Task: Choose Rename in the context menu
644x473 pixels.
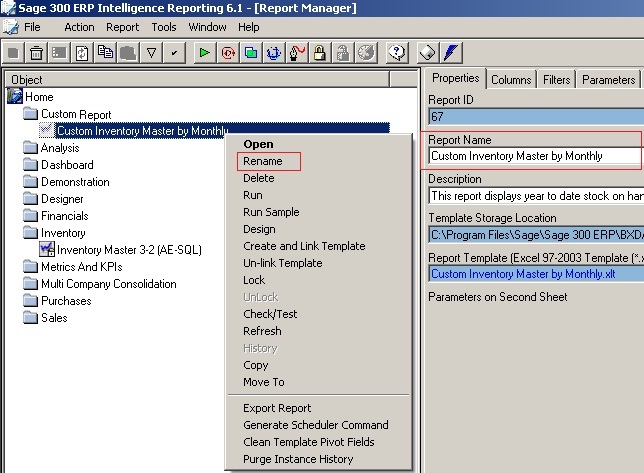Action: pyautogui.click(x=262, y=161)
